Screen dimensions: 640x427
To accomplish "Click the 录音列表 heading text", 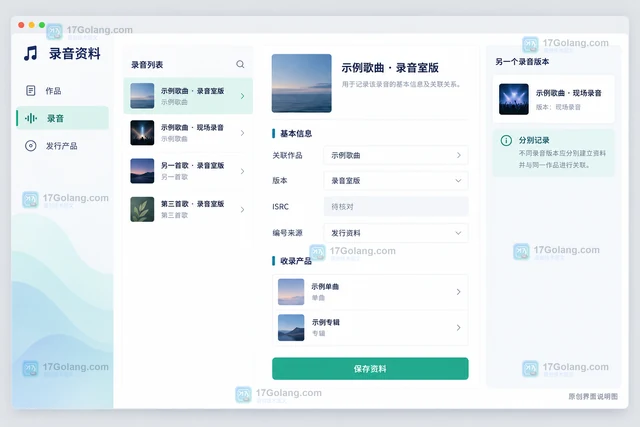I will click(147, 64).
